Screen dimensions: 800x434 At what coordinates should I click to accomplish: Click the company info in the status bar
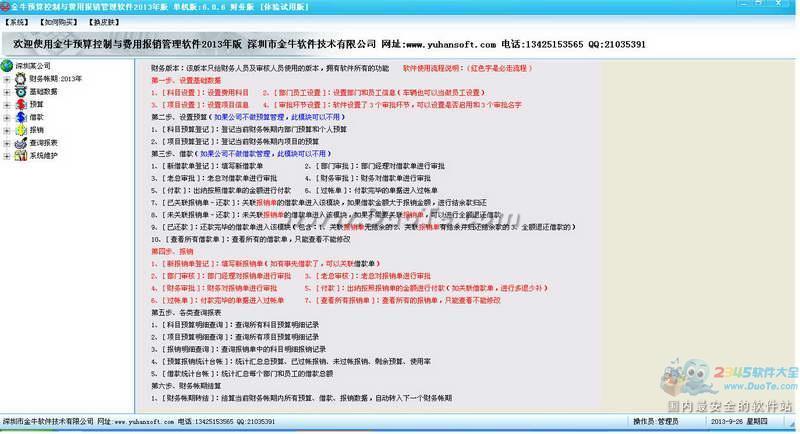139,422
